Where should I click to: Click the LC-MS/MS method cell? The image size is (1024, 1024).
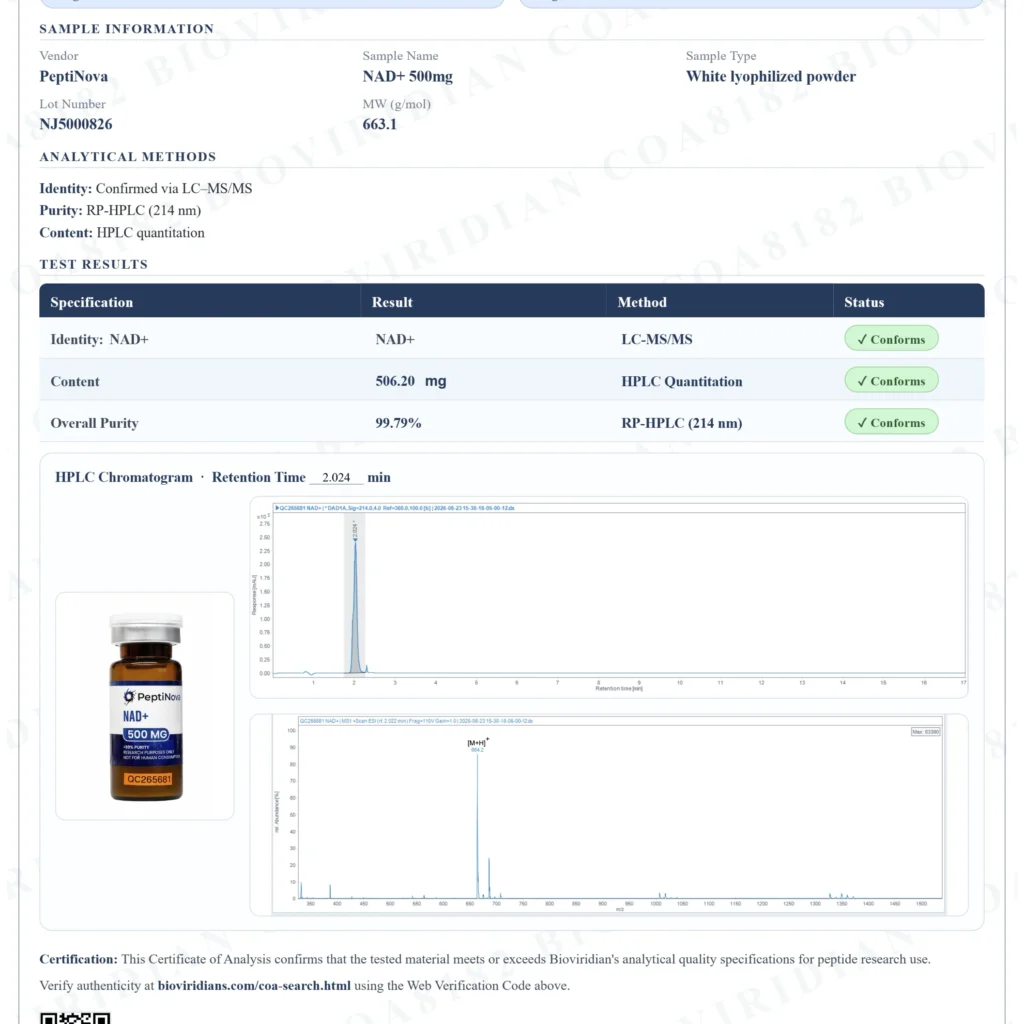coord(657,340)
